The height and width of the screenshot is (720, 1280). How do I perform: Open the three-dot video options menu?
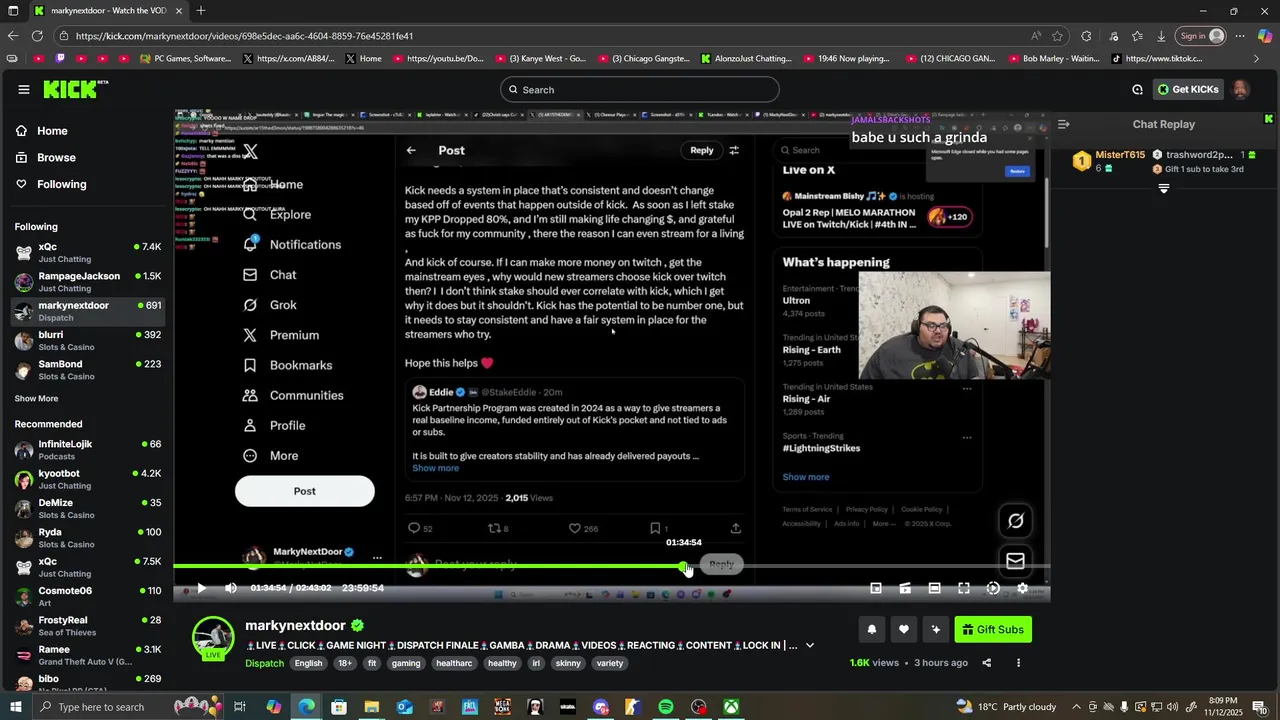tap(1018, 662)
